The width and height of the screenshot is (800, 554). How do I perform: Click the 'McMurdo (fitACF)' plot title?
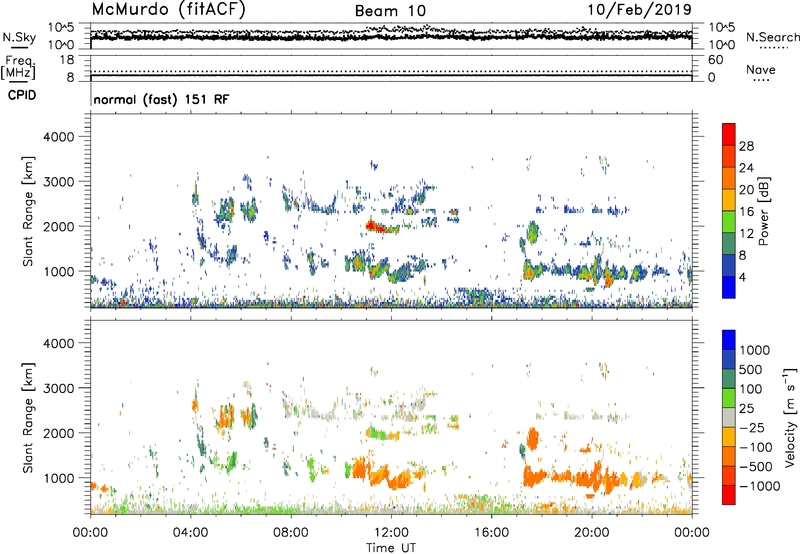click(x=168, y=10)
